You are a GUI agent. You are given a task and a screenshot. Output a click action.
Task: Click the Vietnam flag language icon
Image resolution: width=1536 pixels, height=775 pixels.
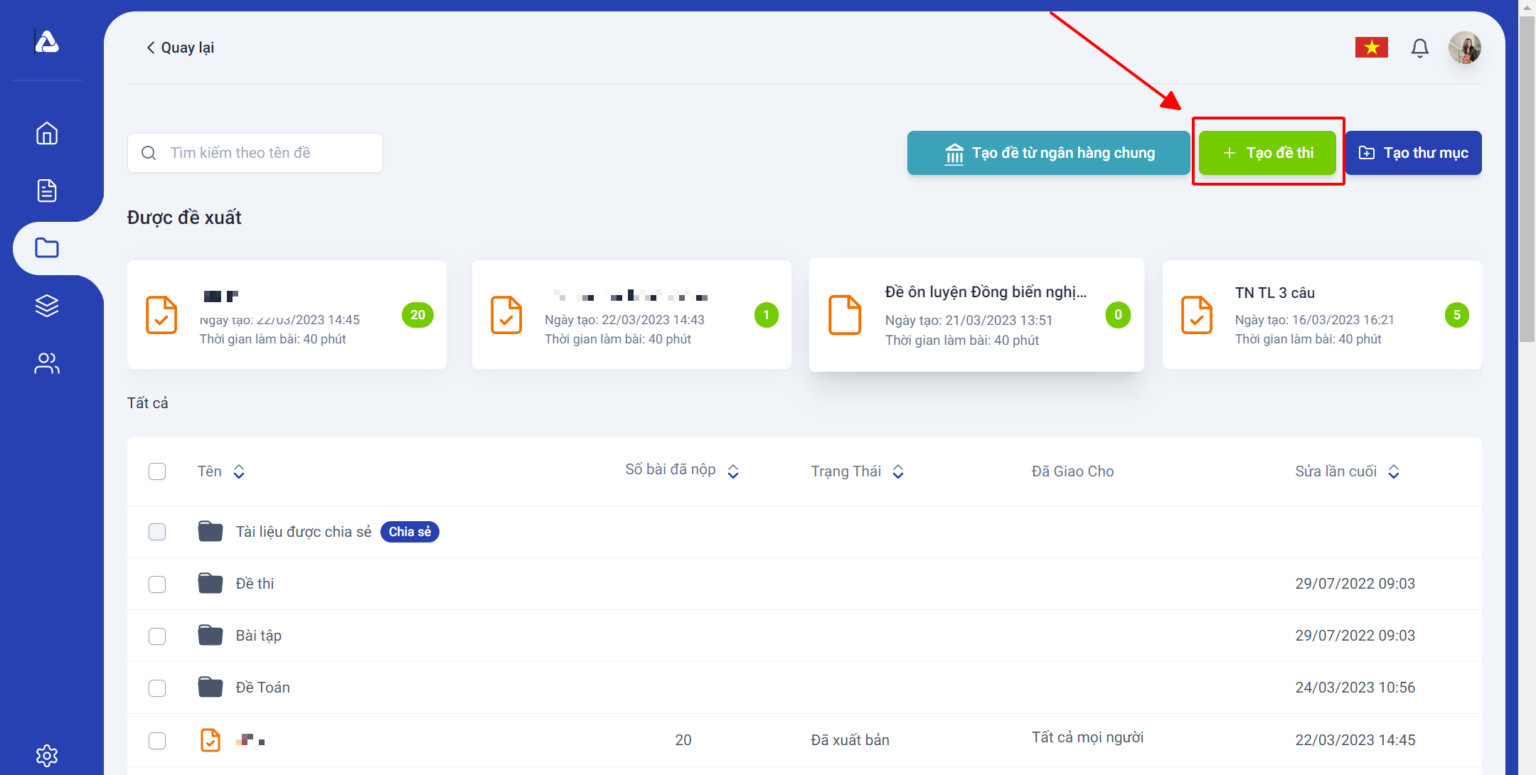point(1371,47)
